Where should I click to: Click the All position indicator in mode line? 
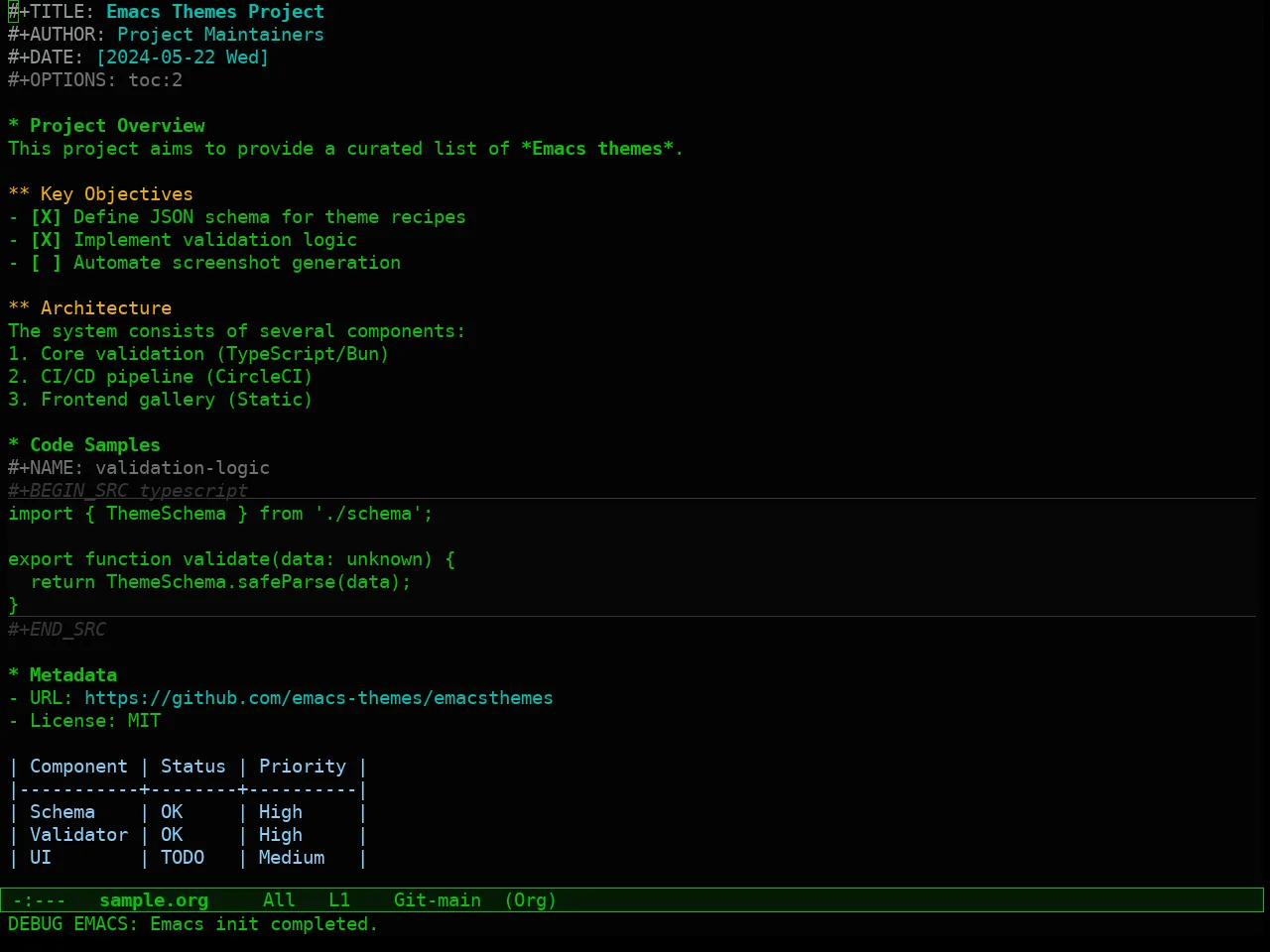click(279, 900)
